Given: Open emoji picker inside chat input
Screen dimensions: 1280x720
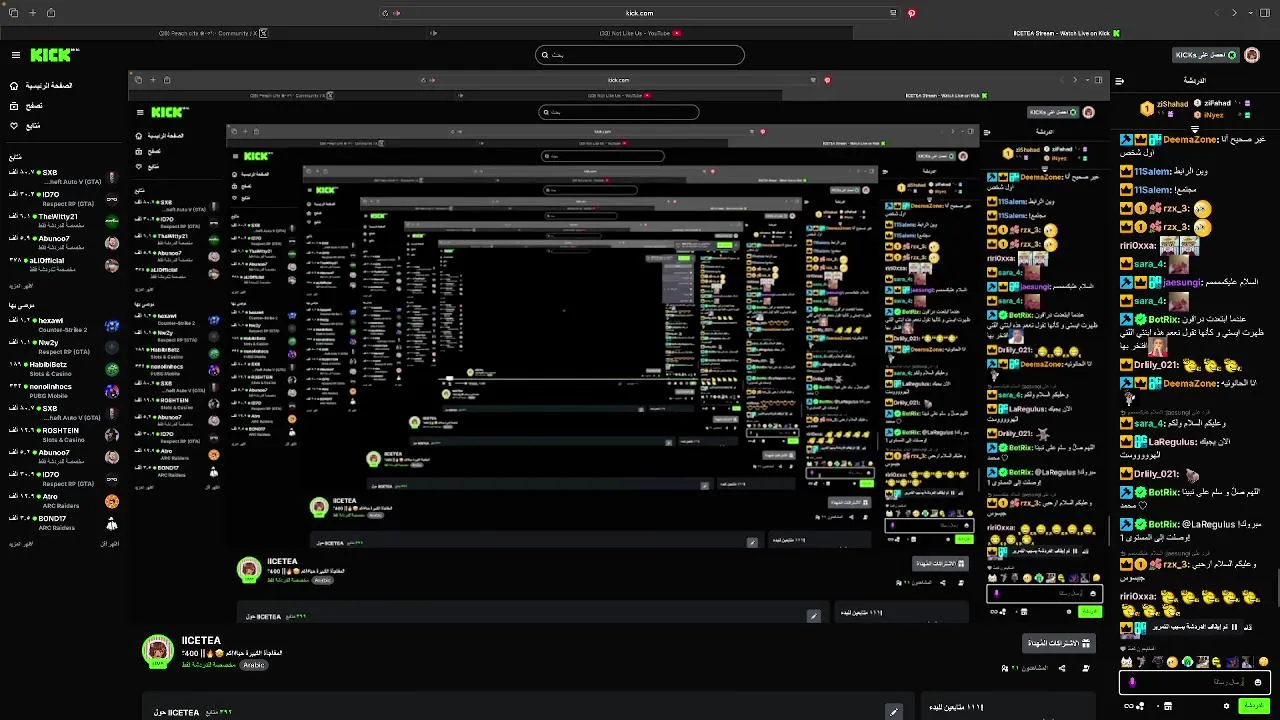Looking at the screenshot, I should point(1258,683).
